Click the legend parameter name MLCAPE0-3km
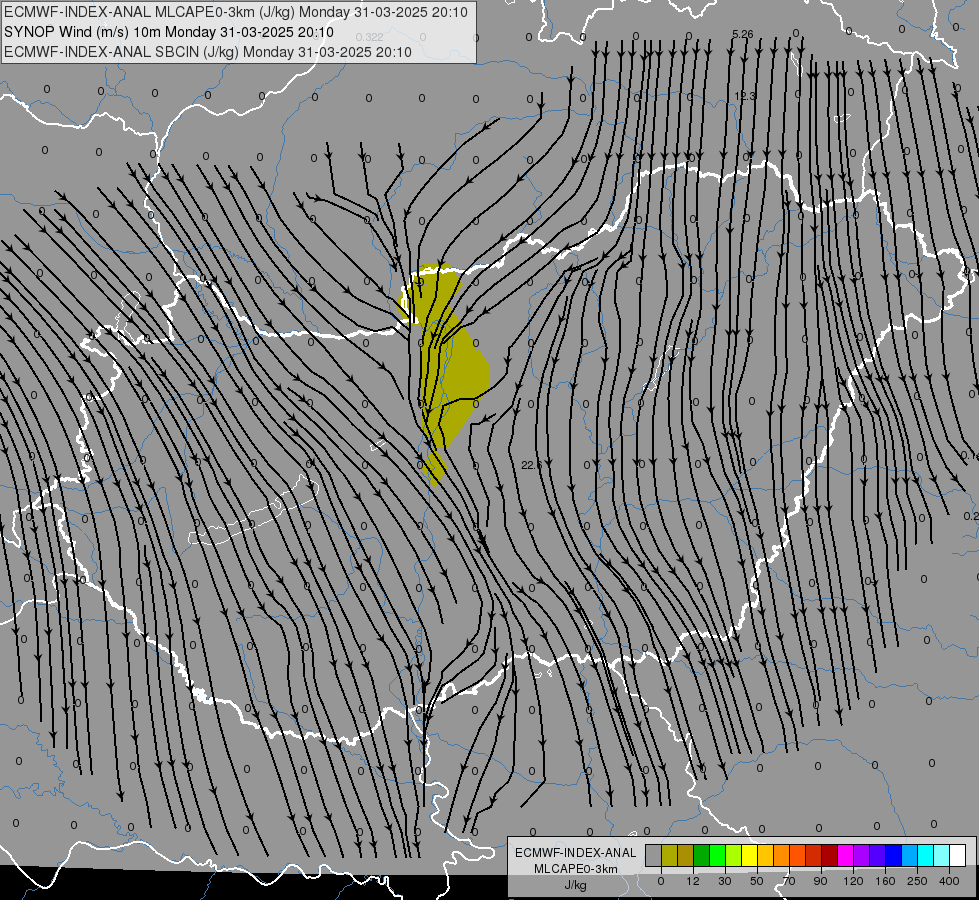The height and width of the screenshot is (900, 979). tap(576, 869)
